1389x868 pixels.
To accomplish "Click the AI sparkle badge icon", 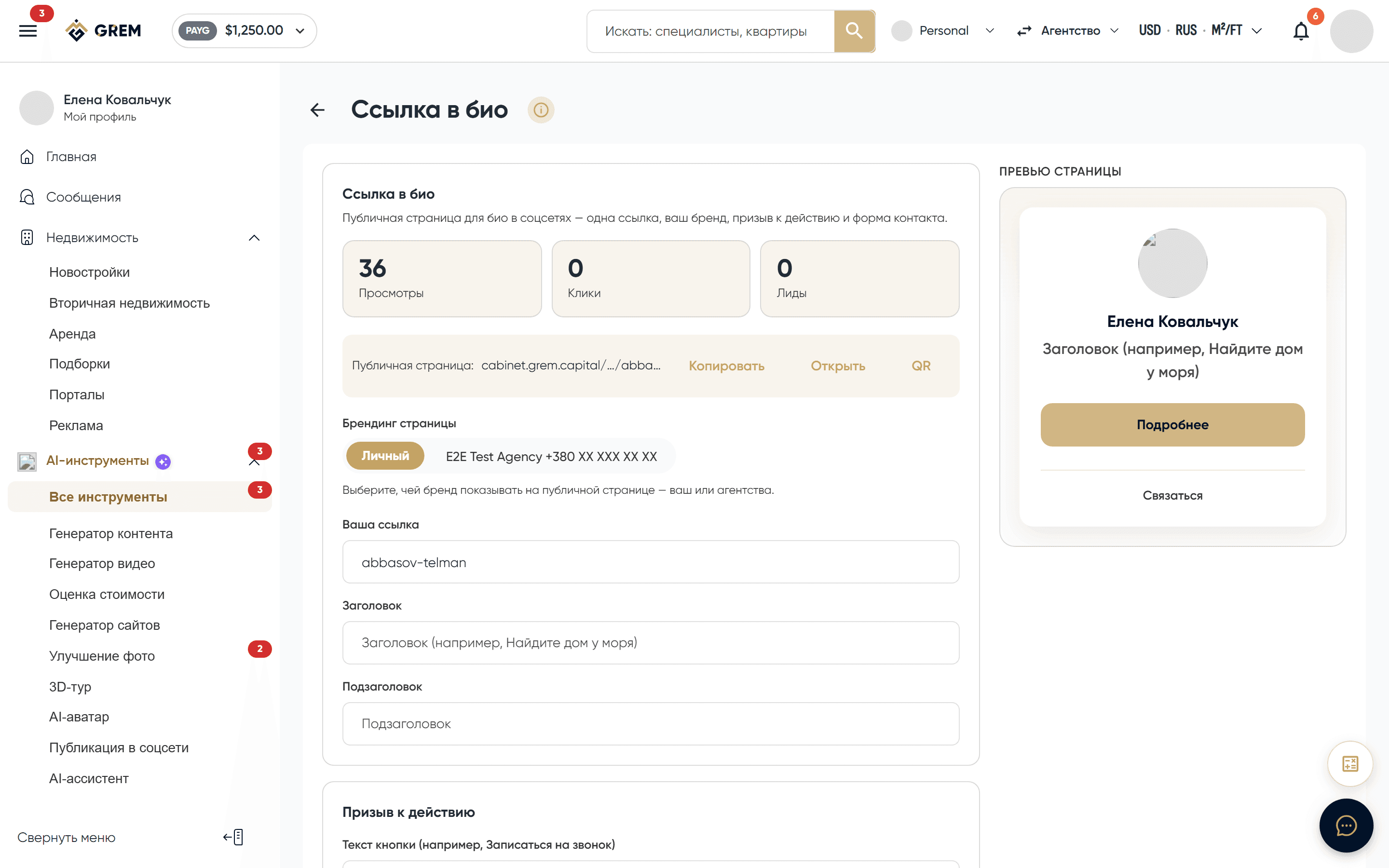I will coord(163,461).
